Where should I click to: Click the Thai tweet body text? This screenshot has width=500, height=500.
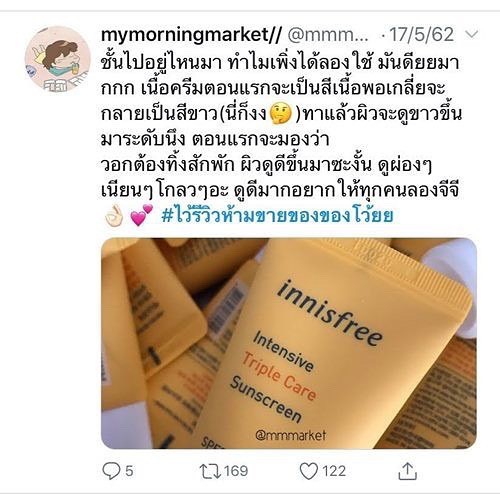(x=281, y=127)
